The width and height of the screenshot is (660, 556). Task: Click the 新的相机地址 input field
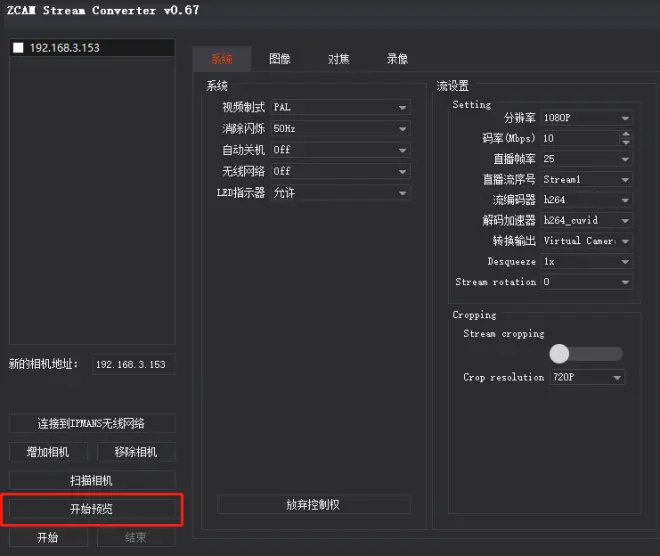(x=133, y=364)
